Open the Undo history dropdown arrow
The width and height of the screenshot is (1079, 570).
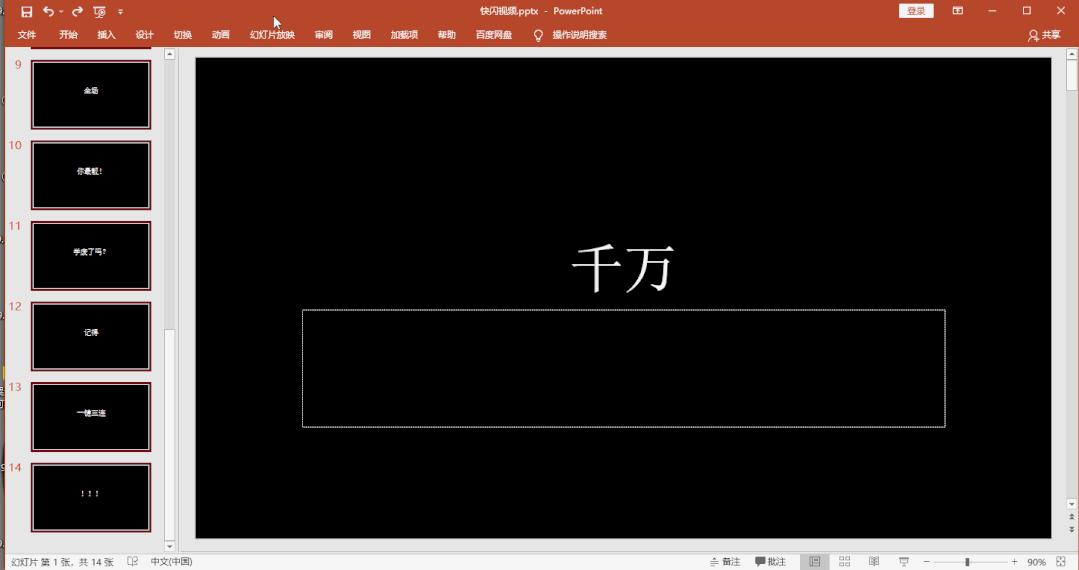tap(61, 11)
